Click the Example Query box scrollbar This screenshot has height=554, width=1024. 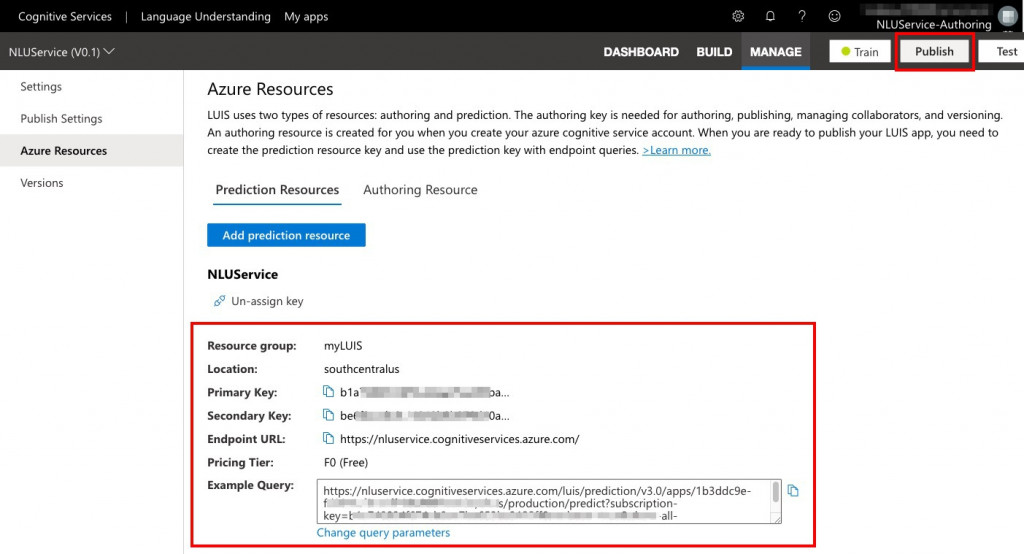click(776, 493)
